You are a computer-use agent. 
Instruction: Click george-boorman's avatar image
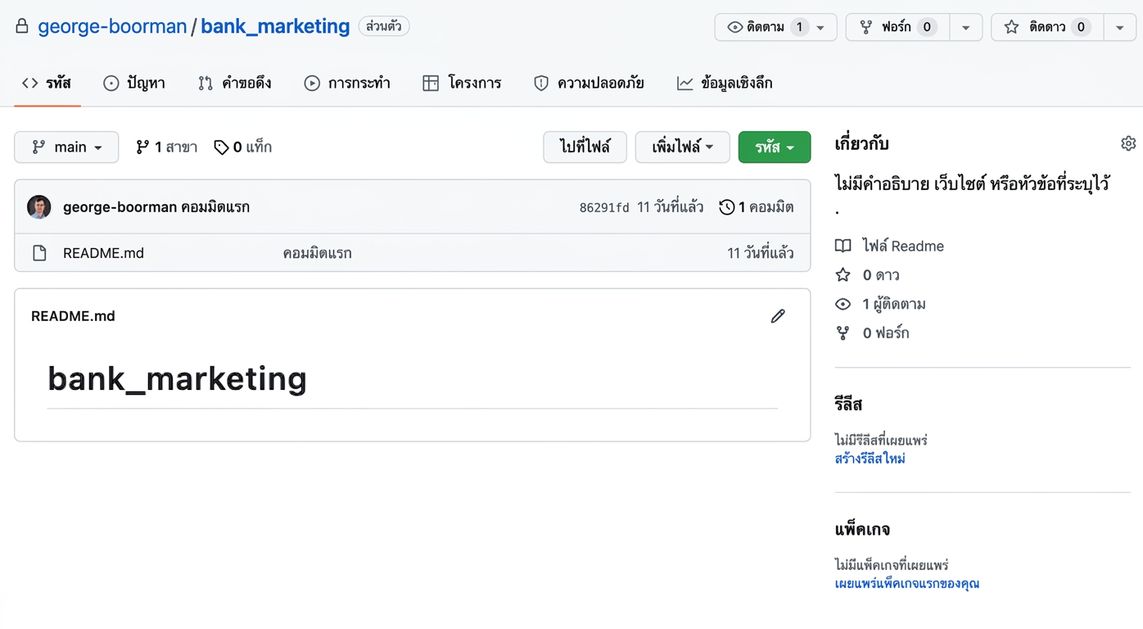[x=39, y=207]
